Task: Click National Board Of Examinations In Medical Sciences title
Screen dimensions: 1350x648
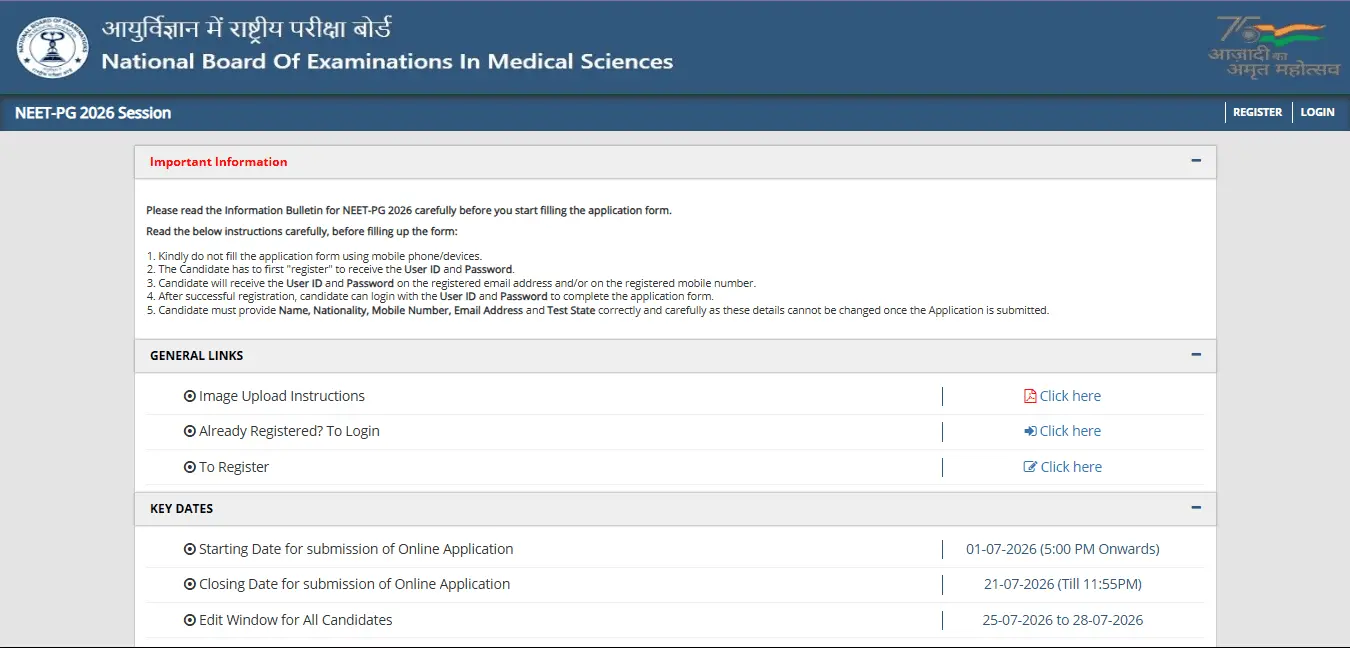Action: 387,62
